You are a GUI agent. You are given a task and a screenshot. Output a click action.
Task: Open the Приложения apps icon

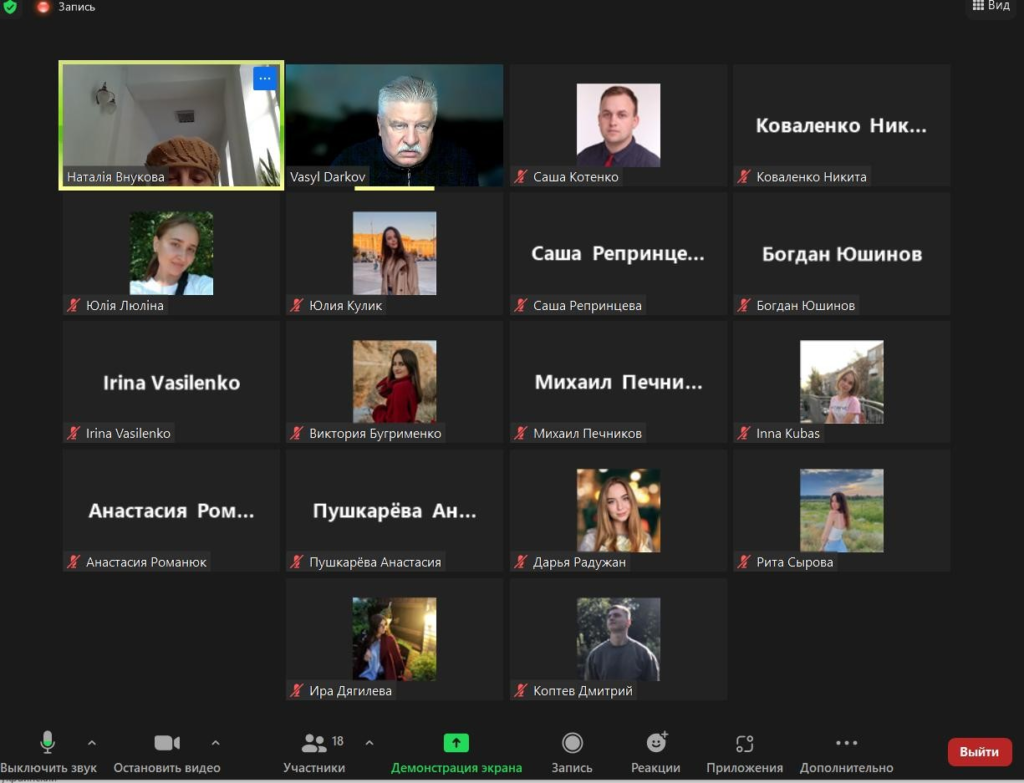point(744,743)
